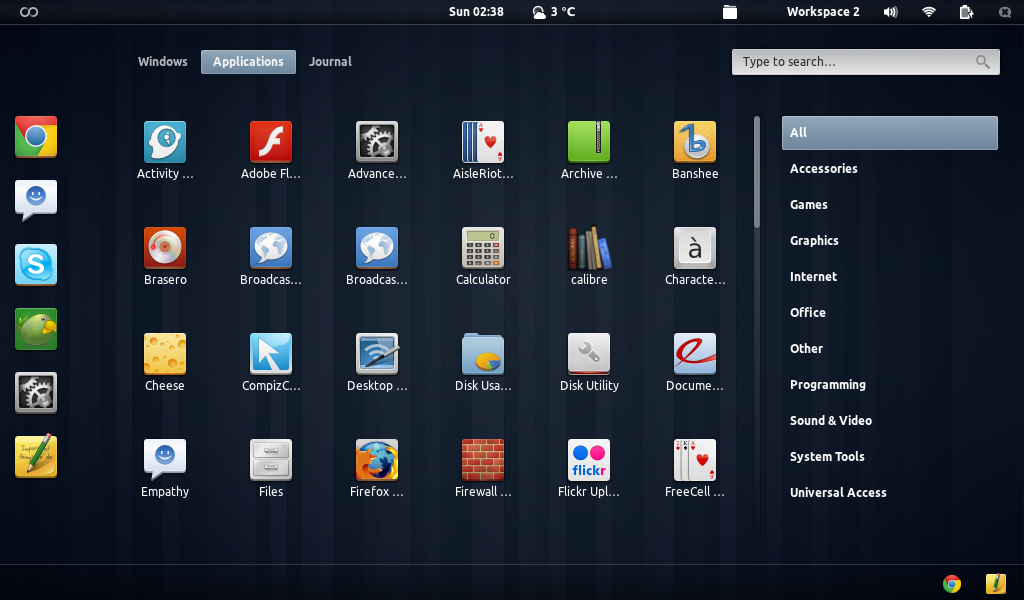Focus the Type to search field
The width and height of the screenshot is (1024, 600).
pos(865,62)
